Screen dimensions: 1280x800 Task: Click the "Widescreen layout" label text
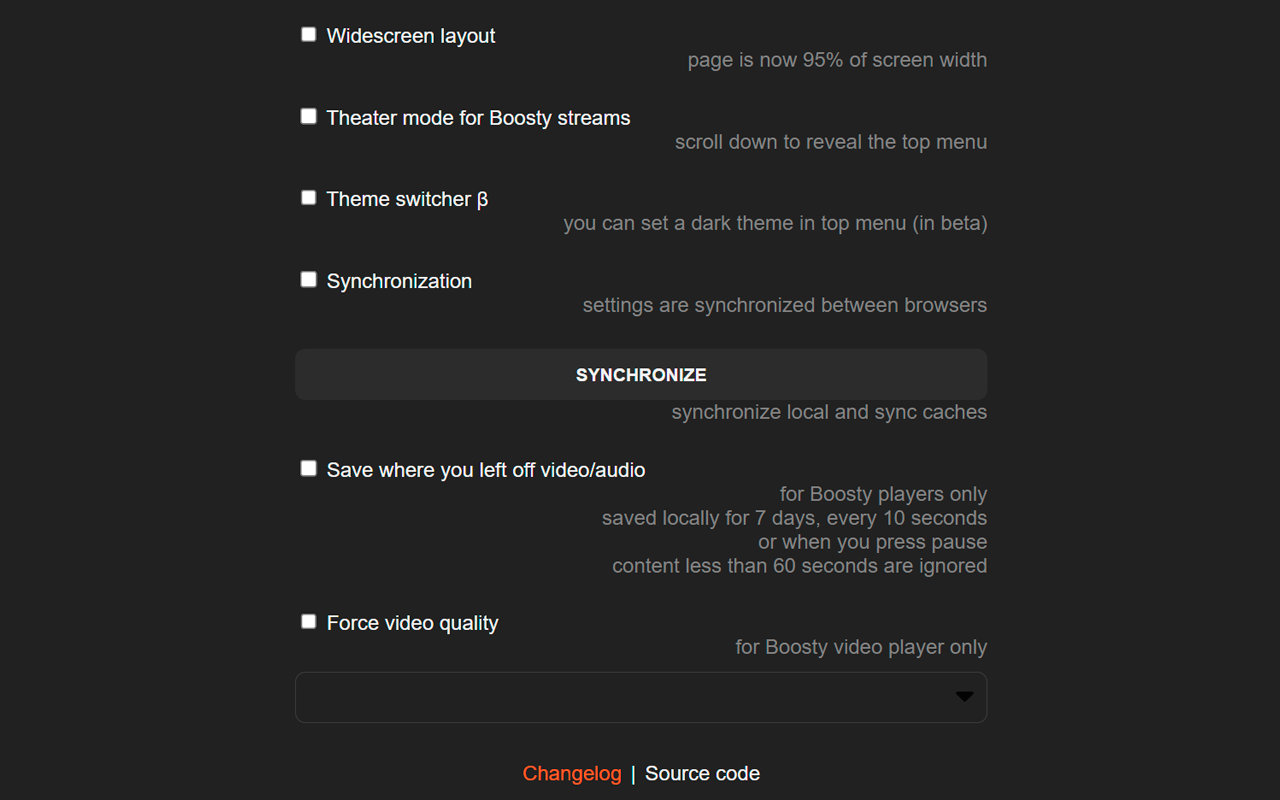411,36
